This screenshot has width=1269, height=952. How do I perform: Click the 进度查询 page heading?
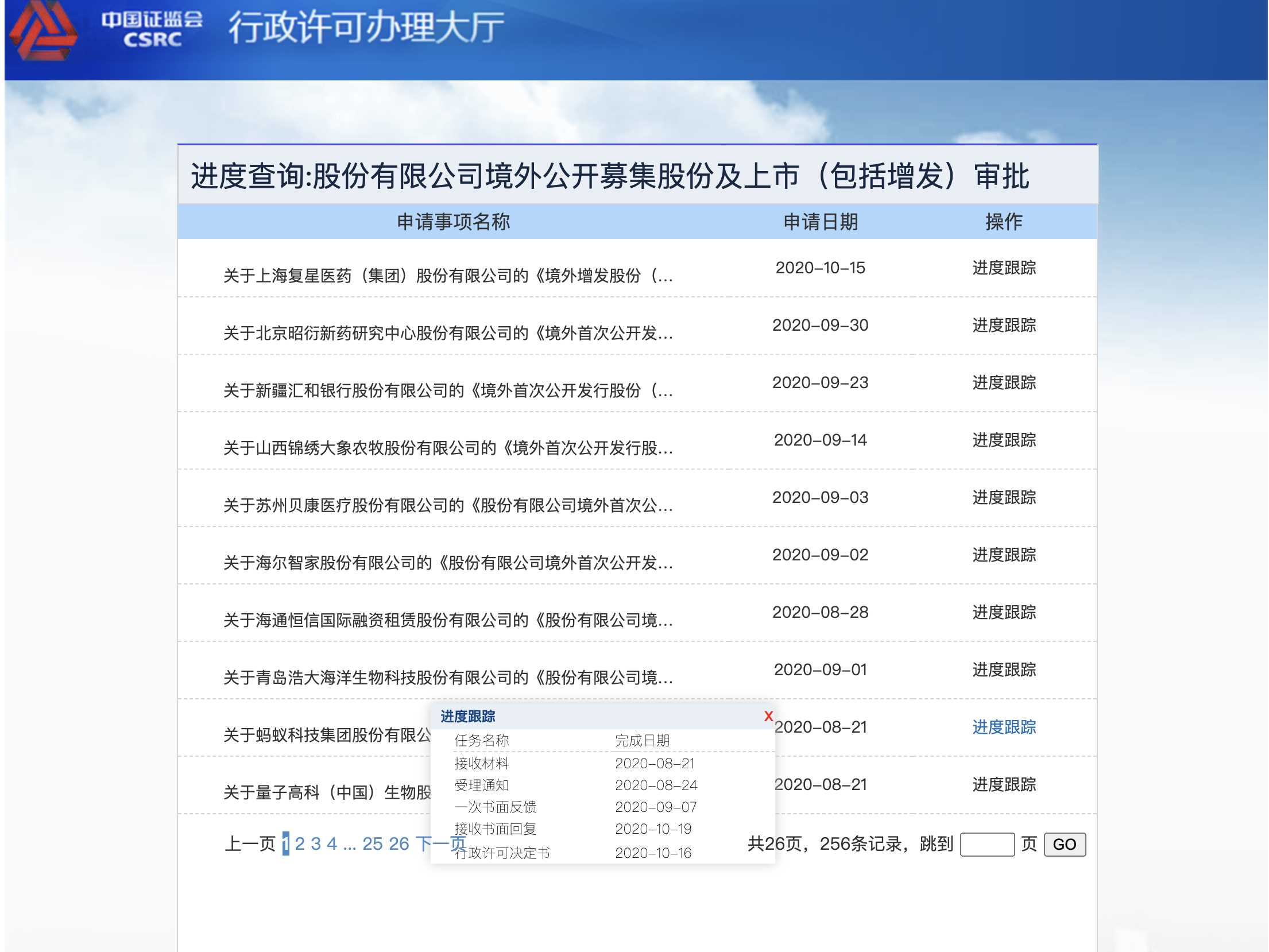[610, 176]
